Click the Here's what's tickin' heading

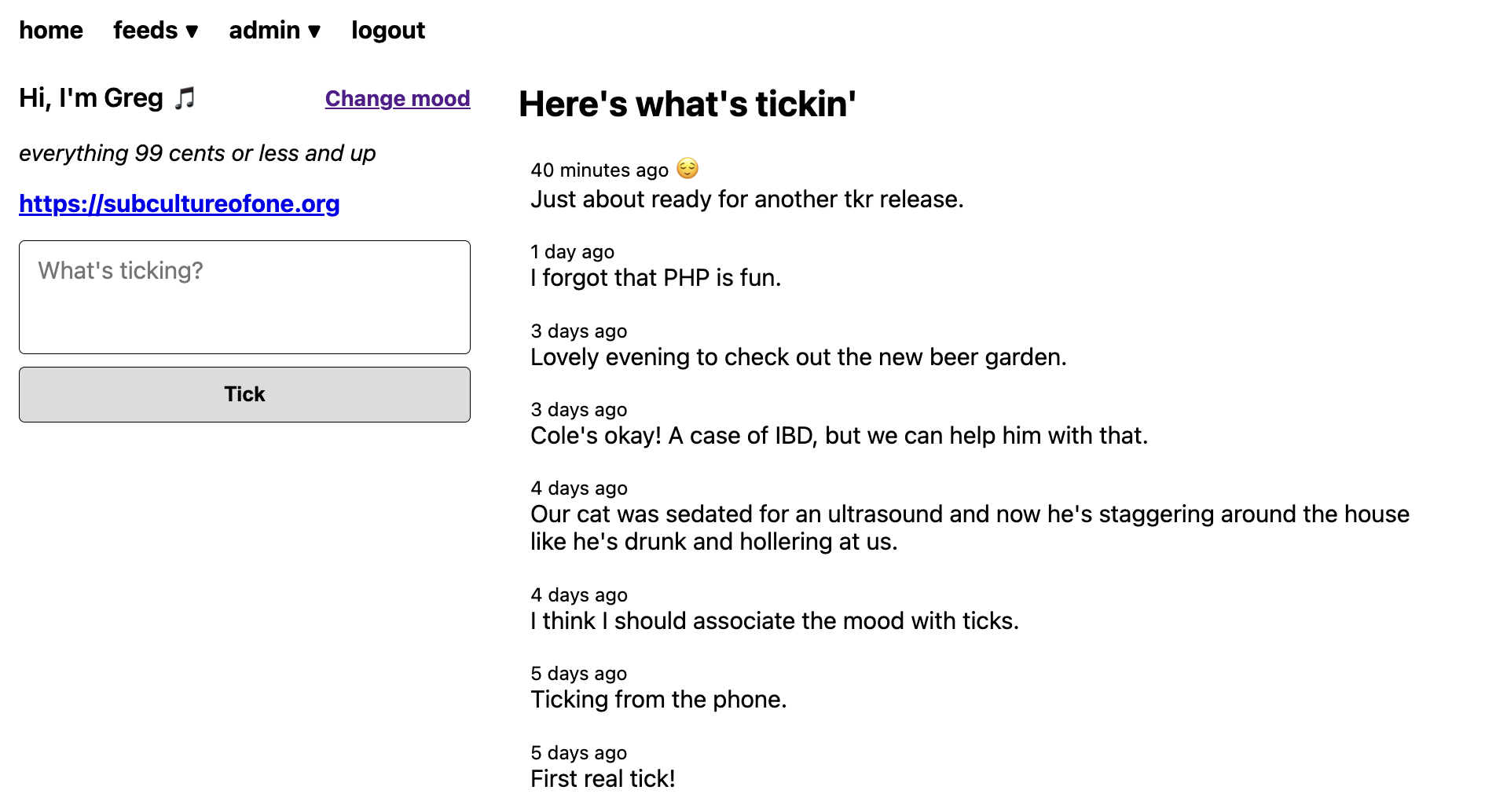click(x=687, y=104)
